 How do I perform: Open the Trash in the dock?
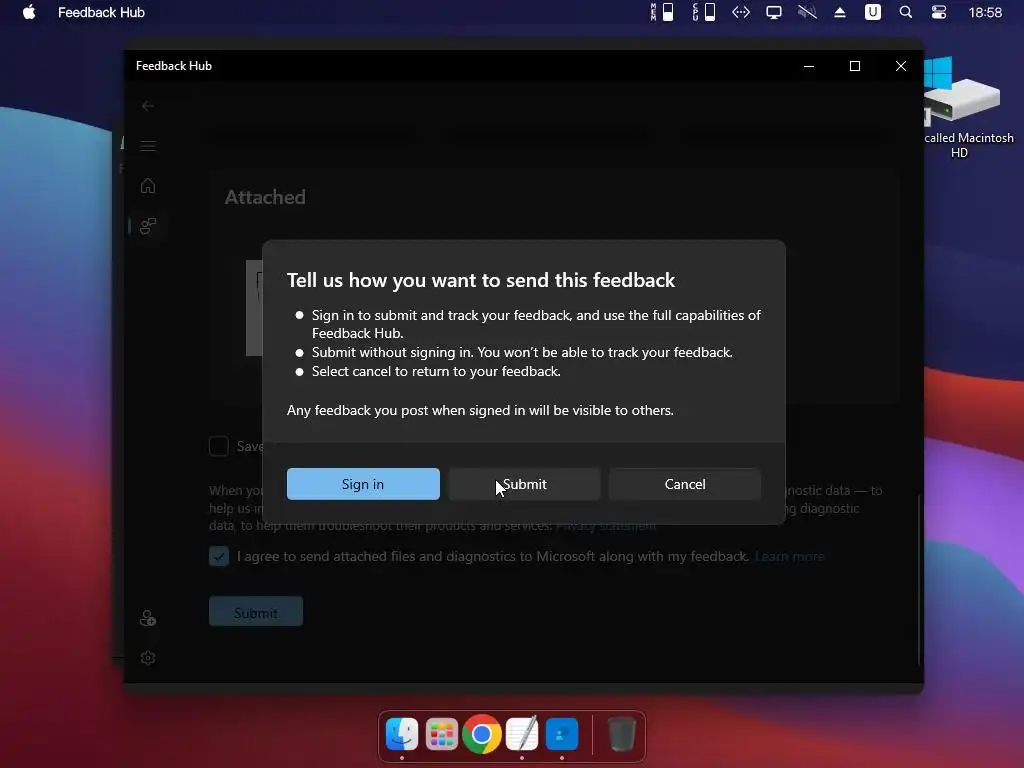621,734
